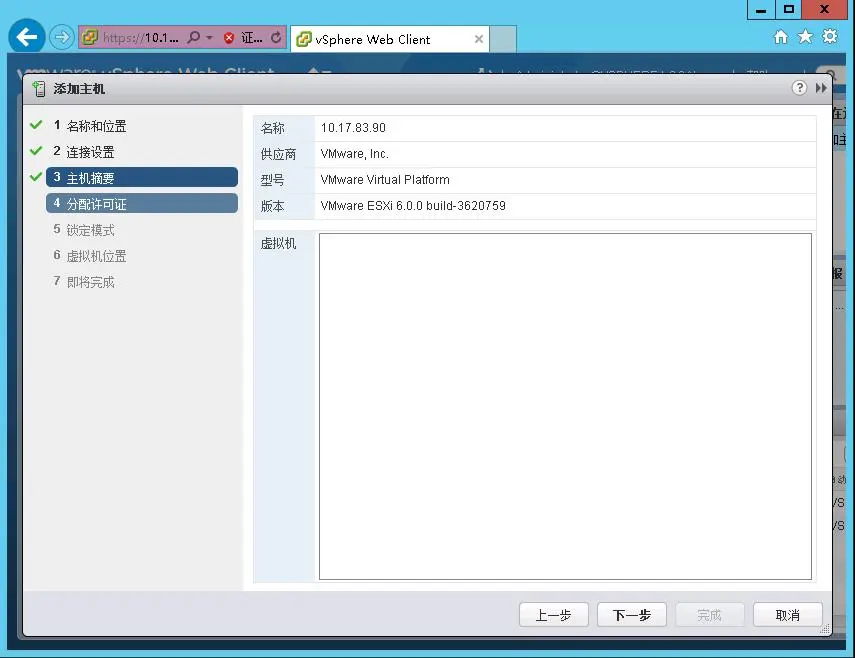Click the 名称 field label

pos(272,128)
